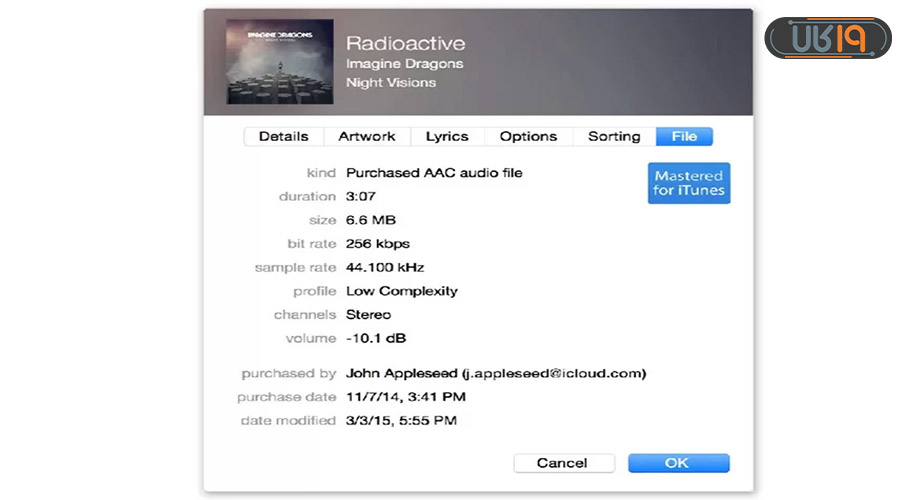Click the highlighted File tab
The width and height of the screenshot is (900, 500).
(x=684, y=136)
